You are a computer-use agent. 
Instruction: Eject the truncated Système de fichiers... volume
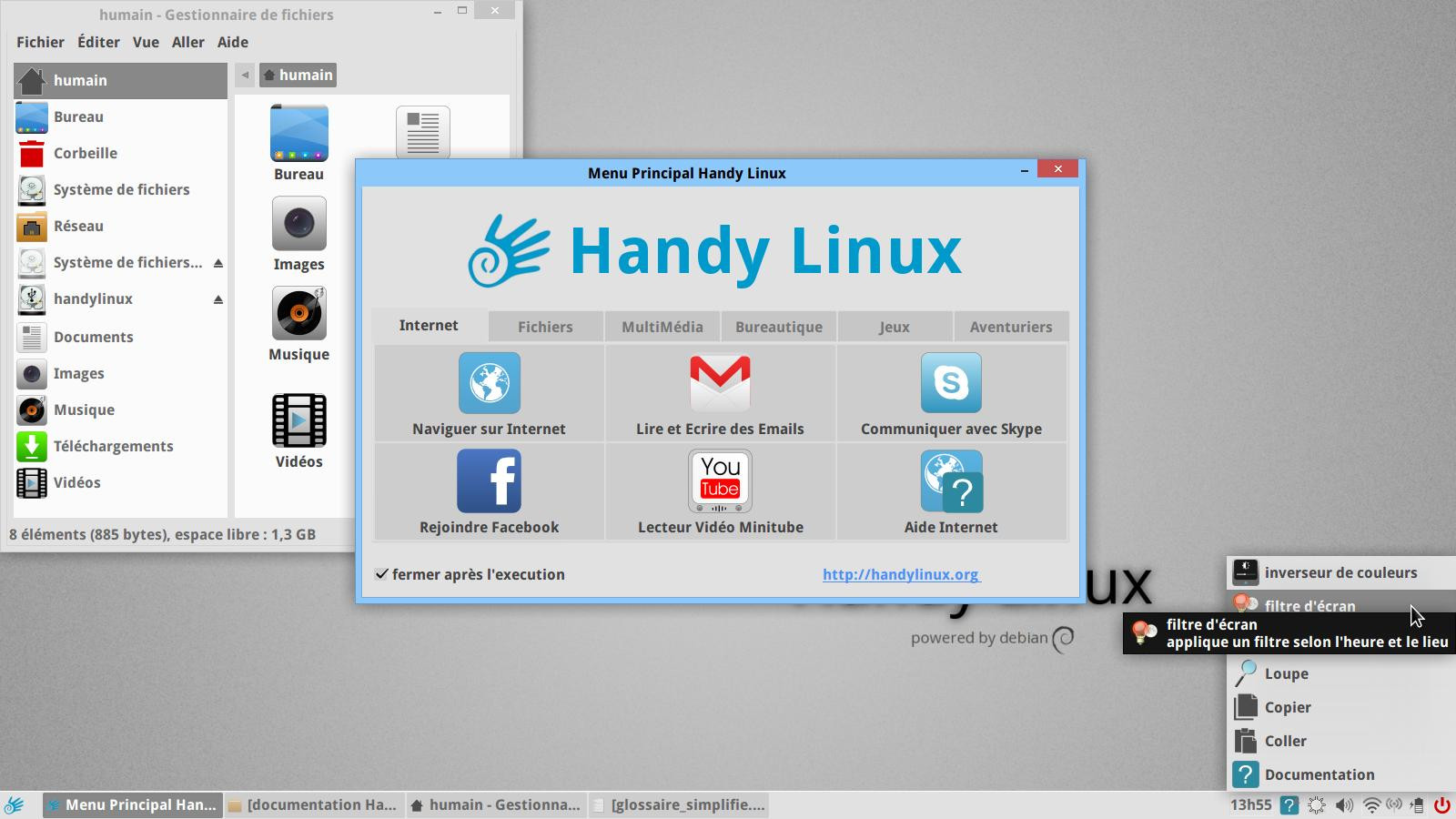pos(218,263)
